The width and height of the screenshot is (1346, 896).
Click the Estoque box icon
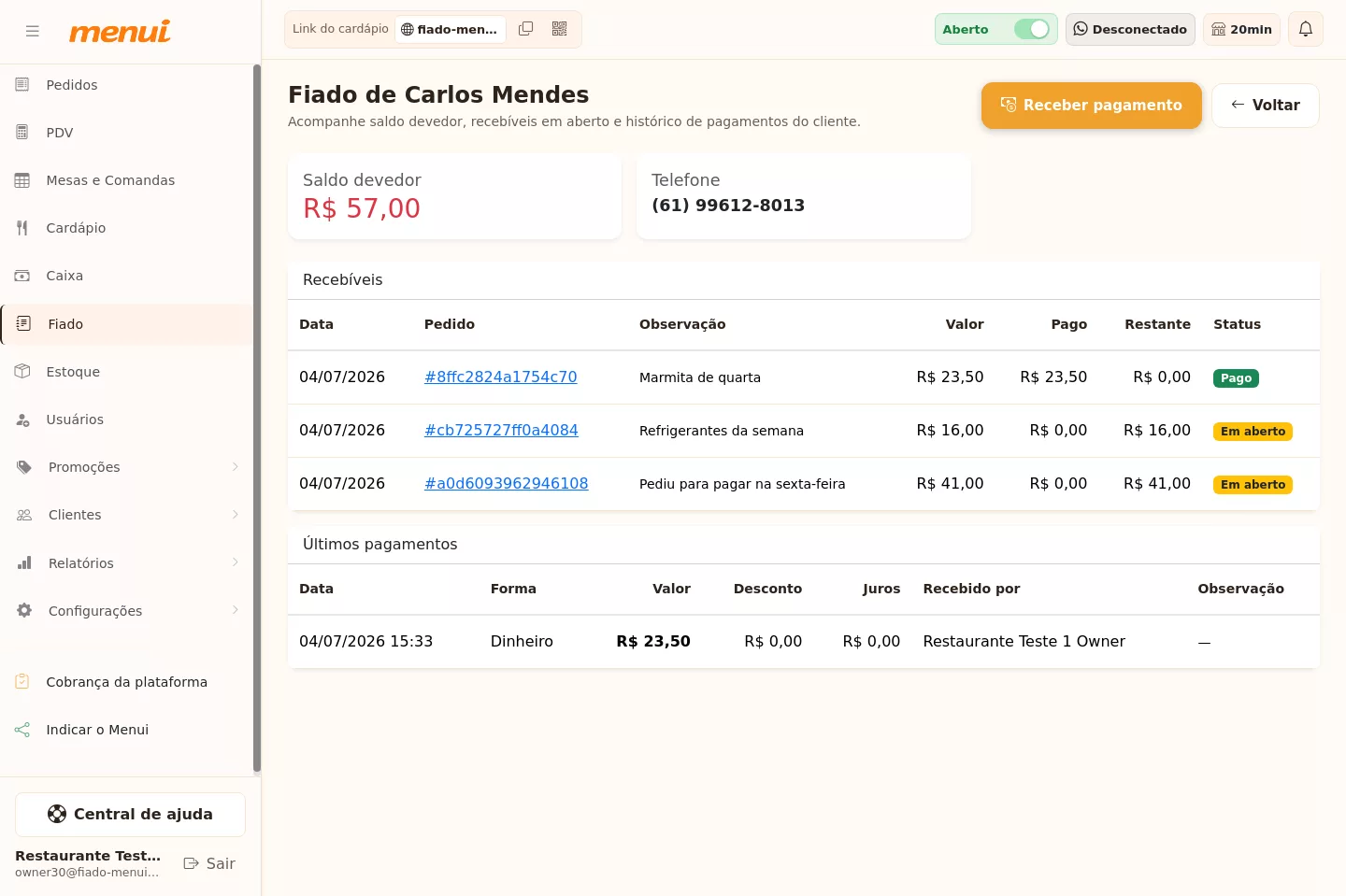click(22, 372)
